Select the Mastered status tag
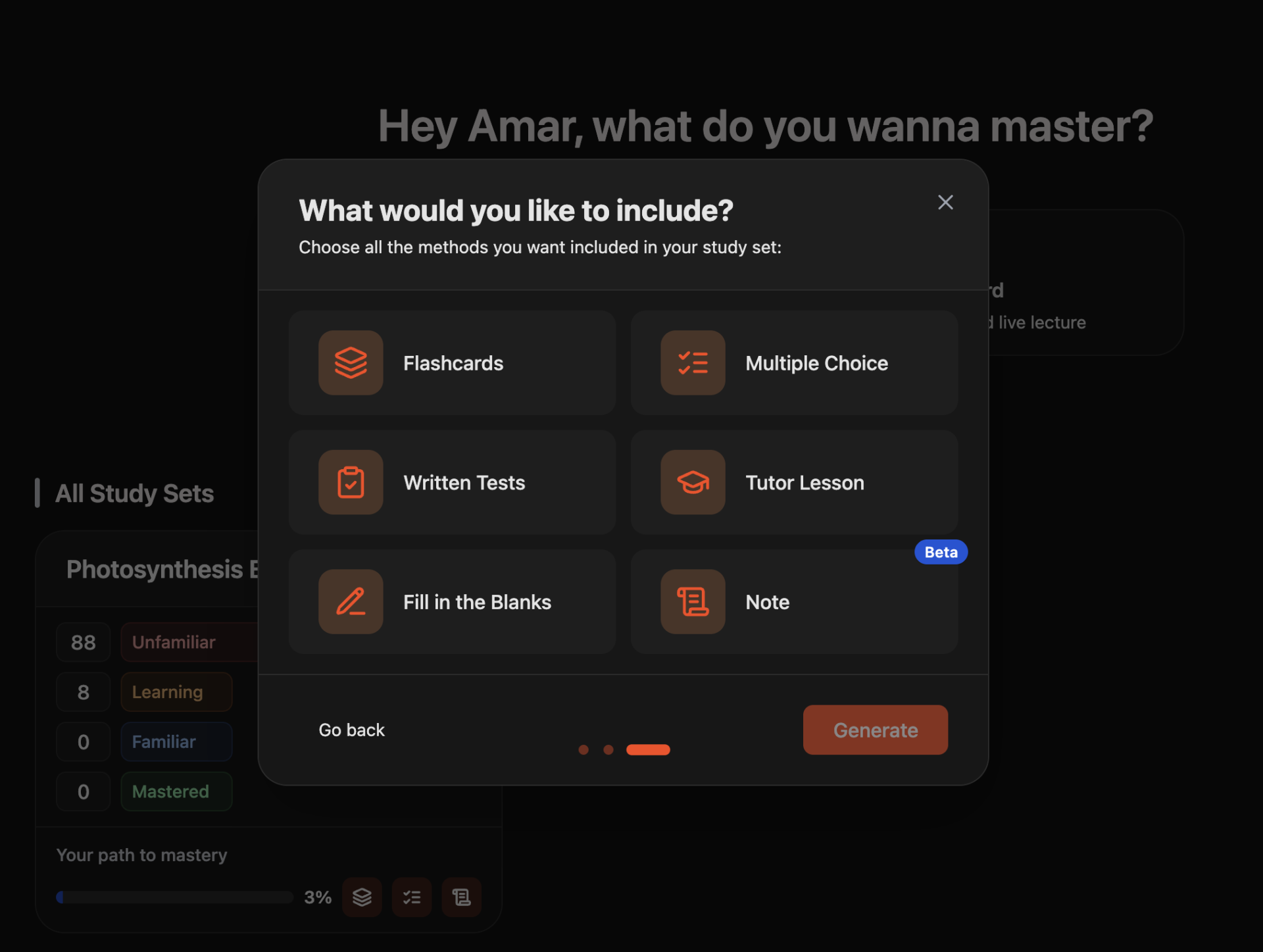Screen dimensions: 1263x952 coord(176,791)
